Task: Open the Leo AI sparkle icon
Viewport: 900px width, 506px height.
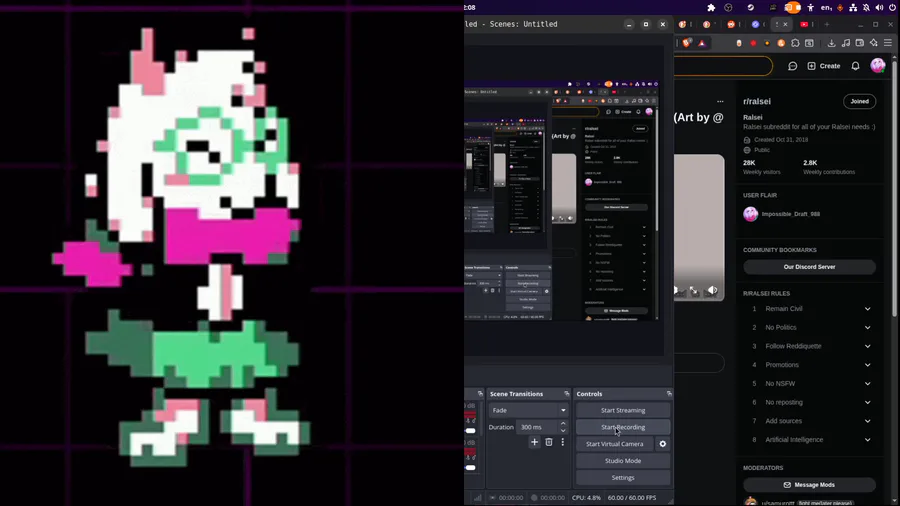Action: tap(874, 43)
